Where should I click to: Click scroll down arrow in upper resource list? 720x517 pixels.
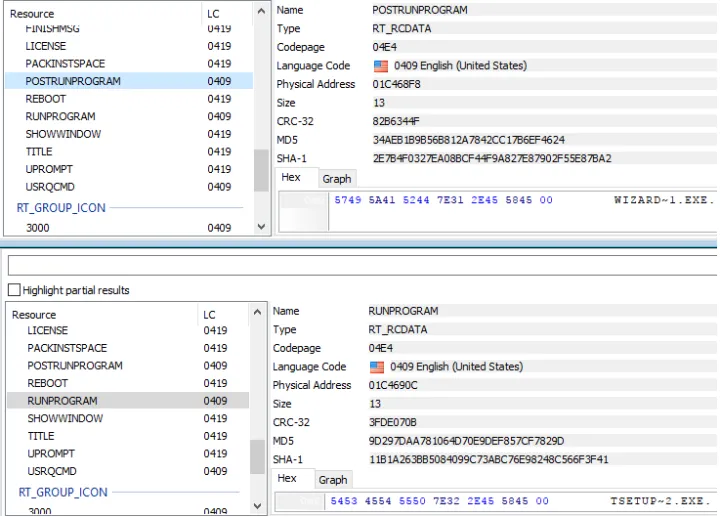[x=261, y=226]
